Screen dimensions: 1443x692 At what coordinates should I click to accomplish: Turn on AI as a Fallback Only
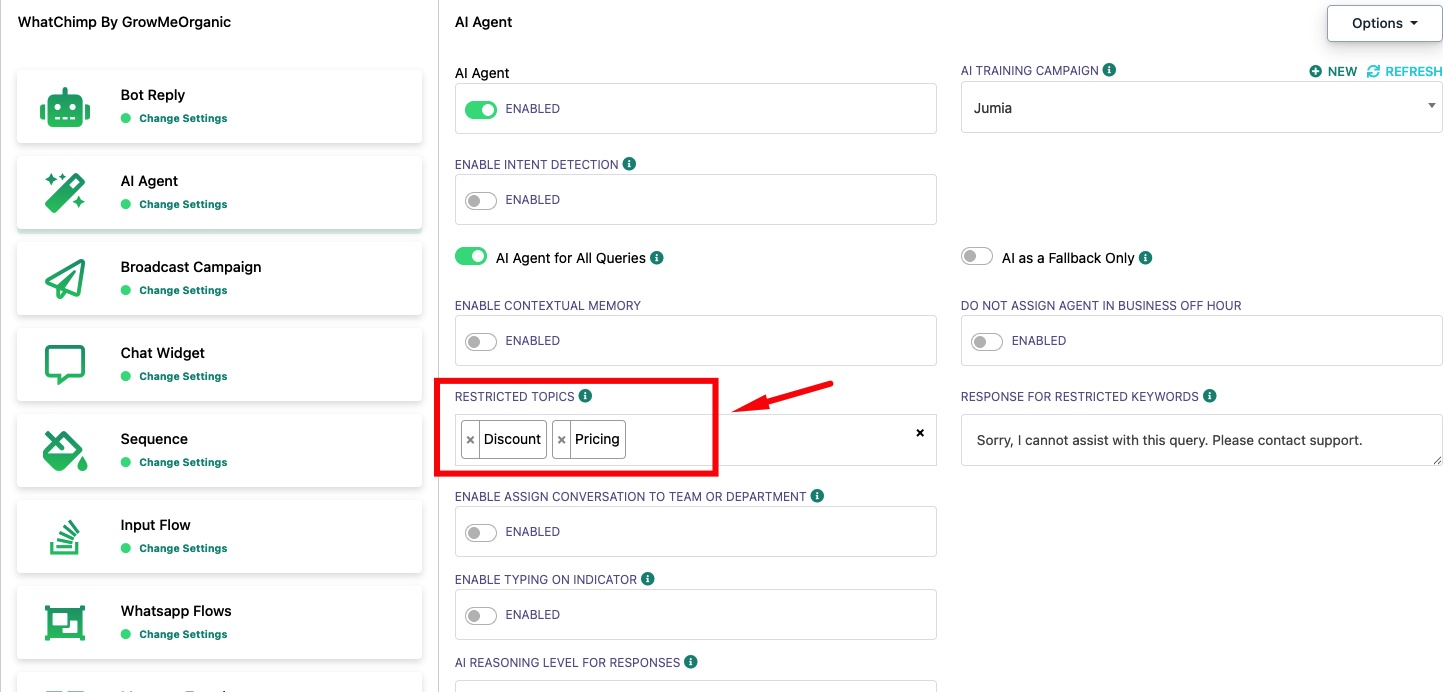(977, 257)
